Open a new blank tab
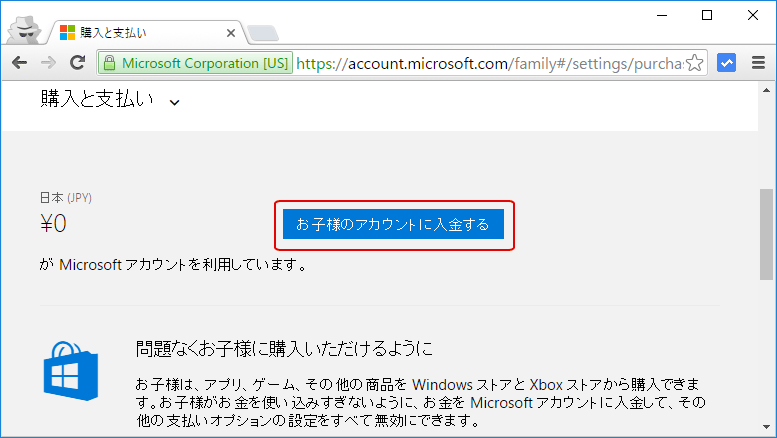Viewport: 777px width, 438px height. 263,33
